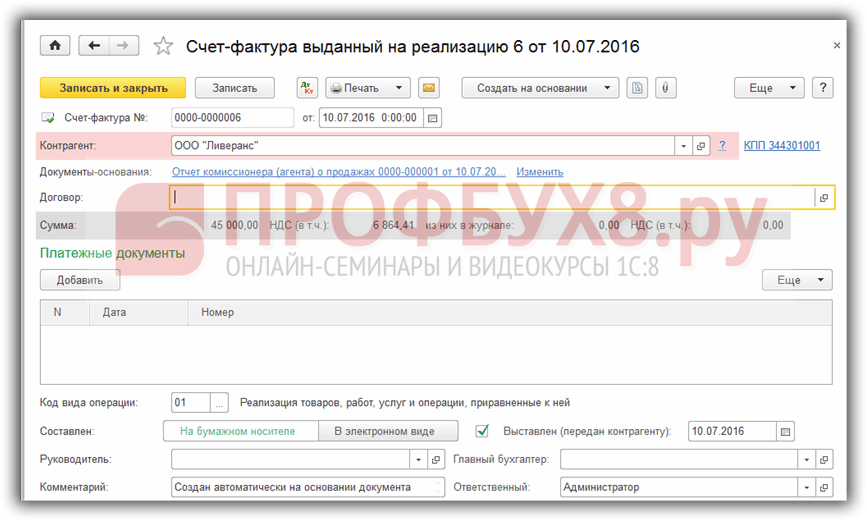Click the Изменить link

(x=540, y=172)
